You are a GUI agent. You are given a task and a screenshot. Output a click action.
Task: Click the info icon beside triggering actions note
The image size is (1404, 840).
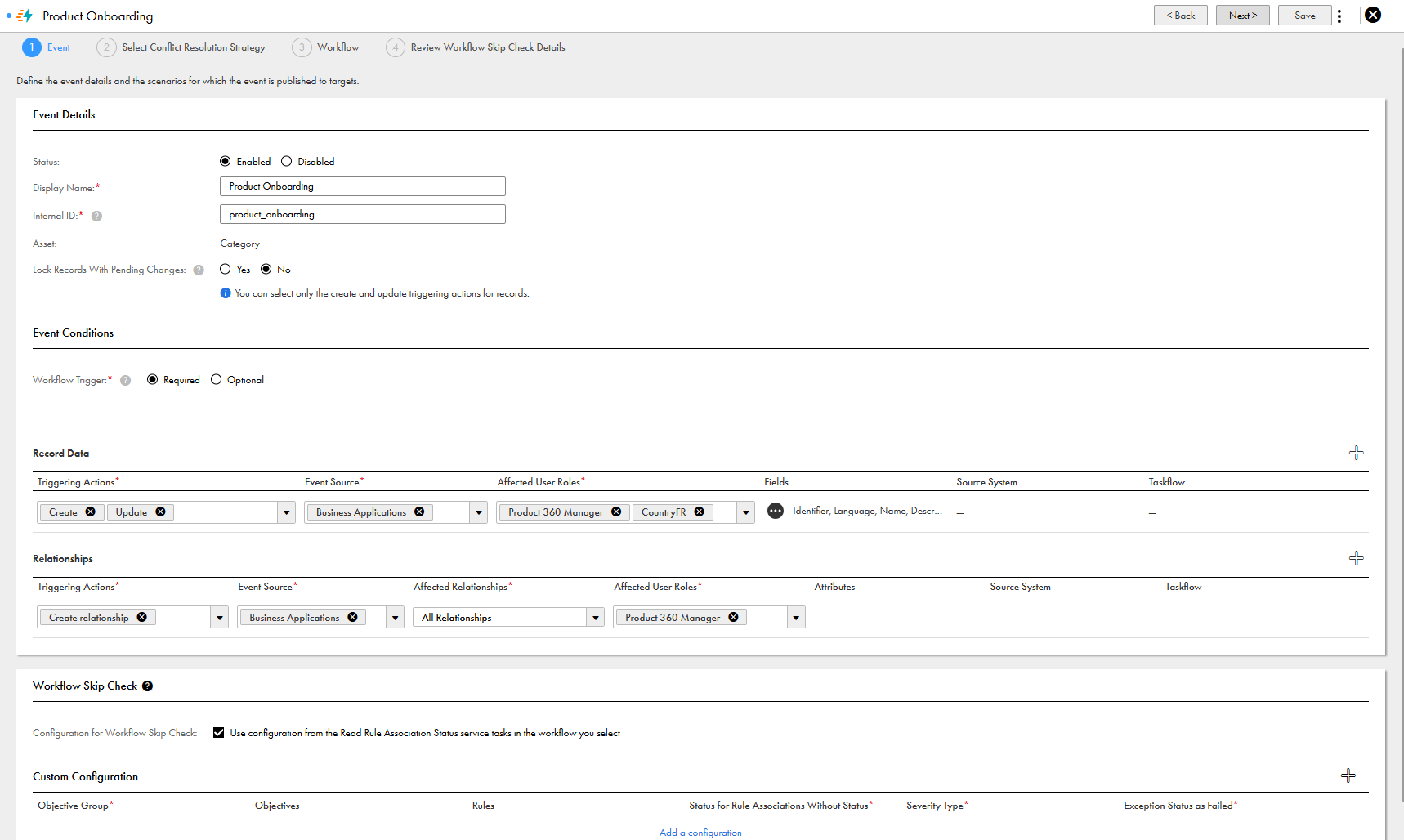(x=226, y=293)
